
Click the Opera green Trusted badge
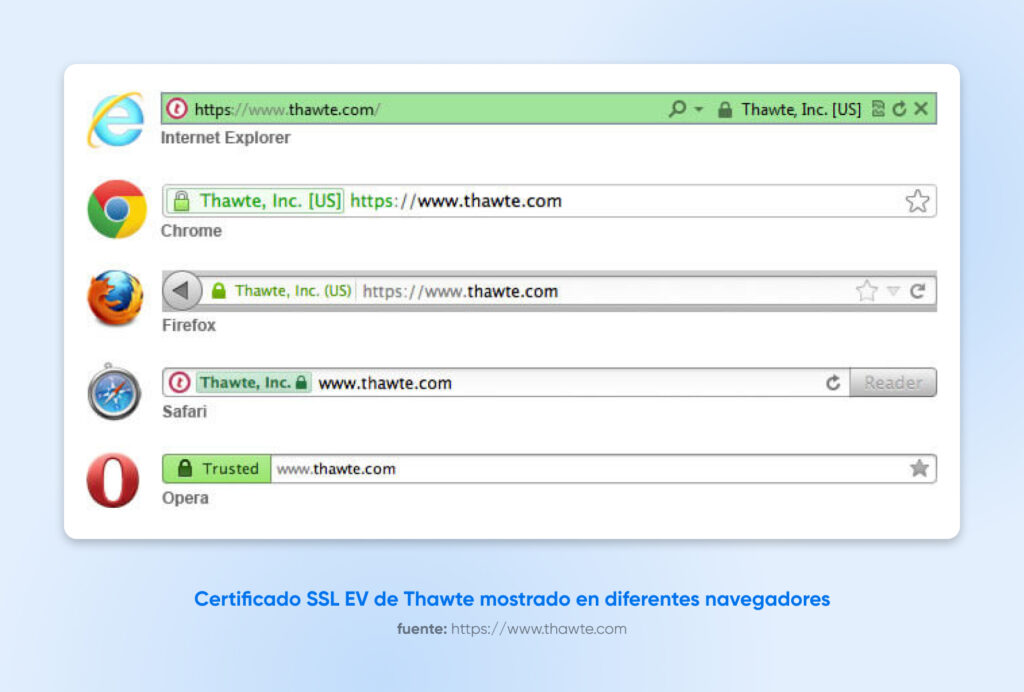[x=217, y=468]
